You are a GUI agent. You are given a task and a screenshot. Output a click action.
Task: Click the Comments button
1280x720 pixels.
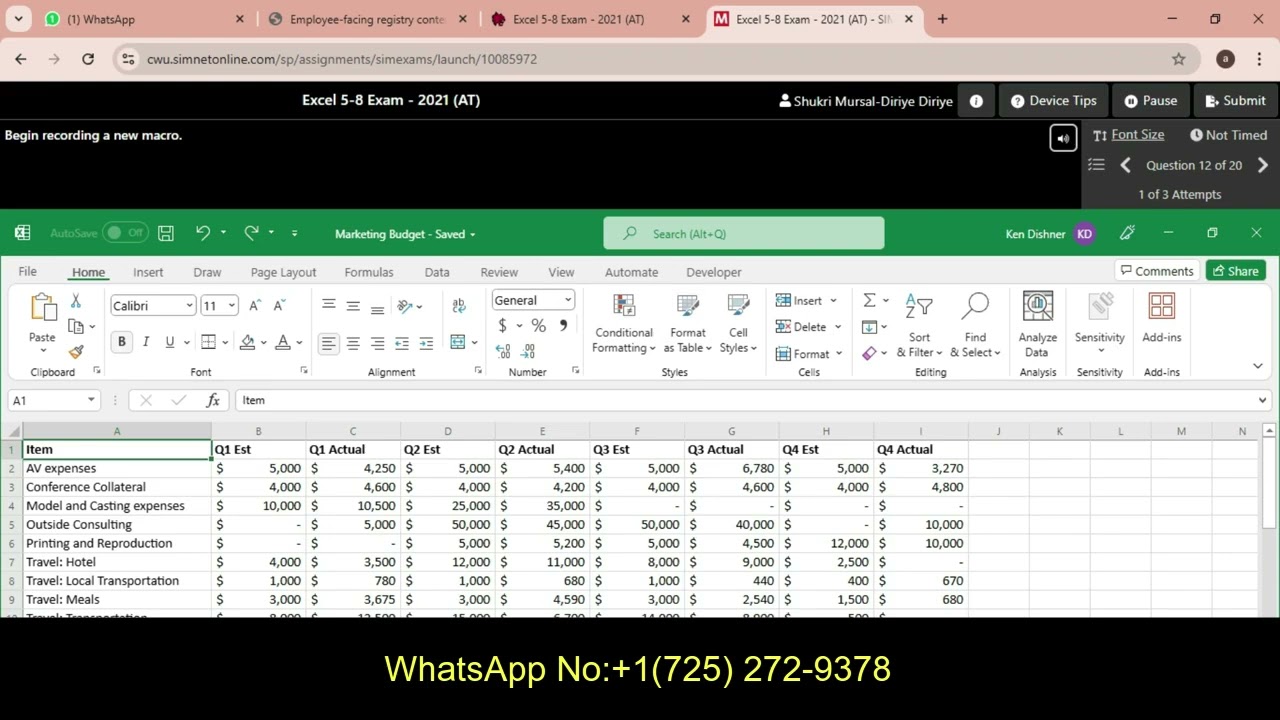click(x=1157, y=271)
